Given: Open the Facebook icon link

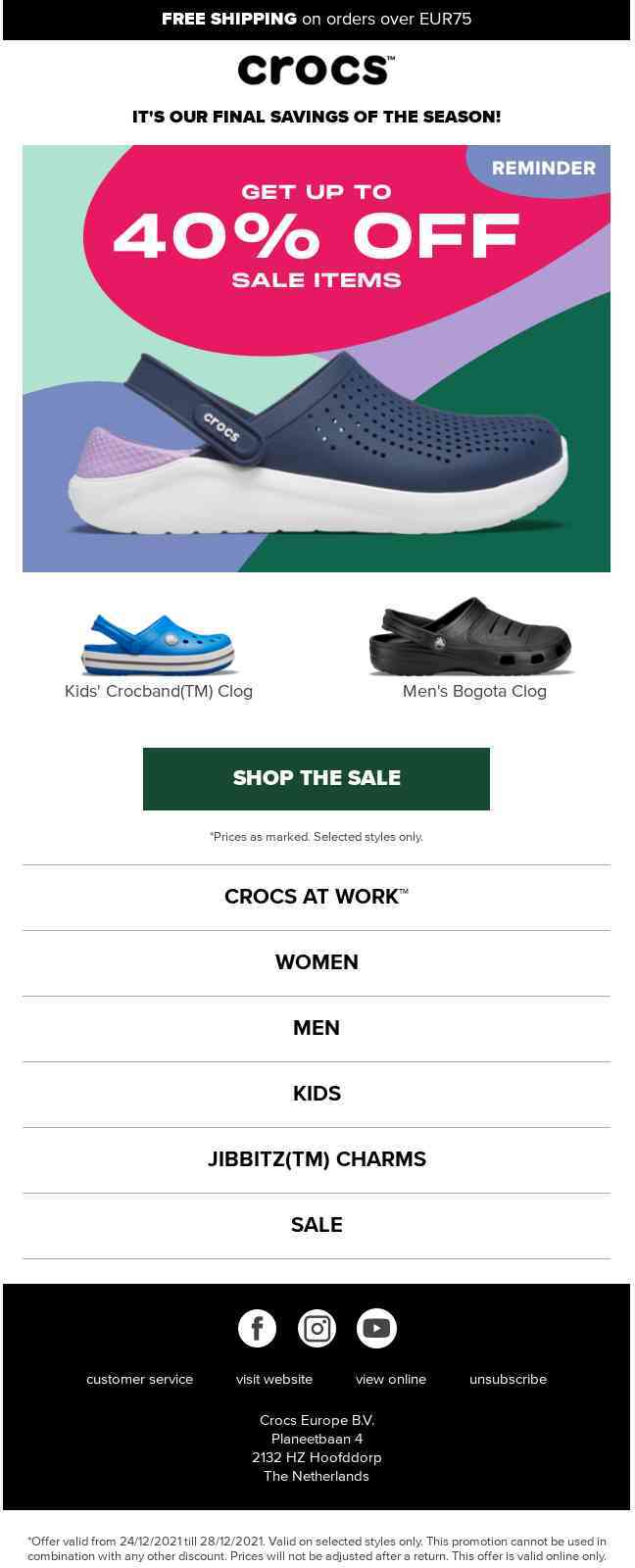Looking at the screenshot, I should [257, 1328].
